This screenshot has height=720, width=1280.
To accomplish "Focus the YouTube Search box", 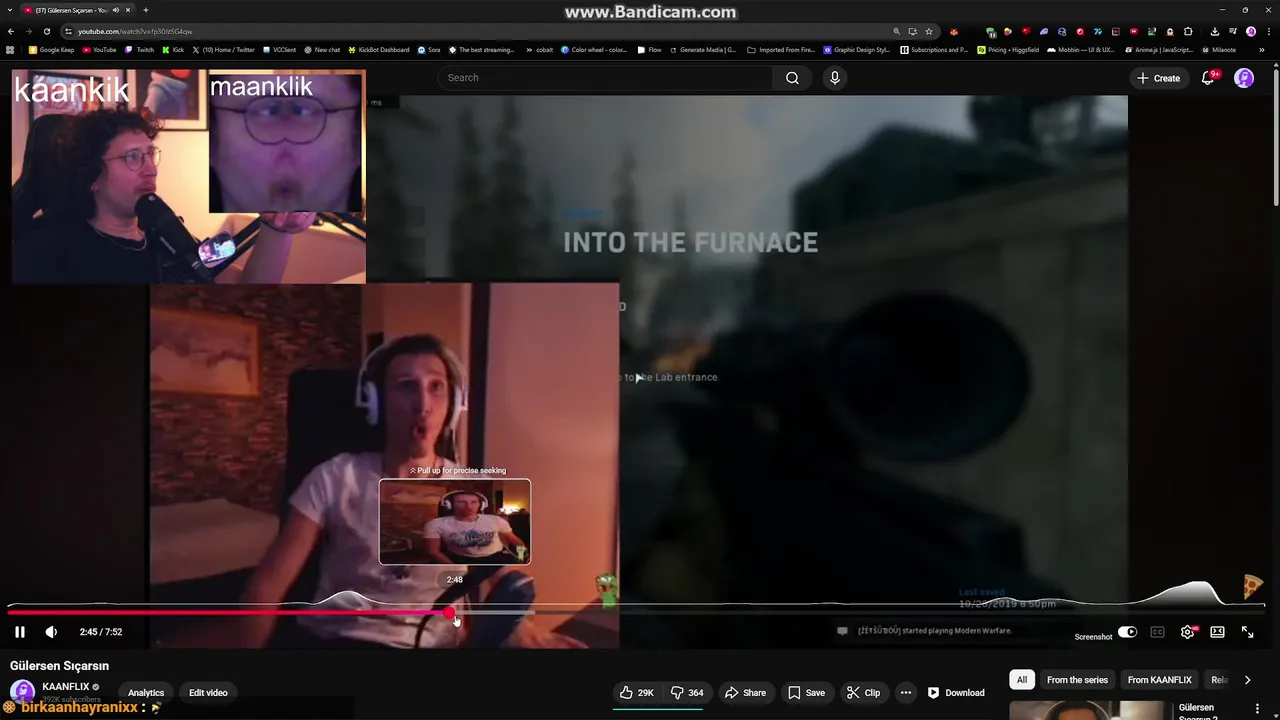I will tap(605, 78).
